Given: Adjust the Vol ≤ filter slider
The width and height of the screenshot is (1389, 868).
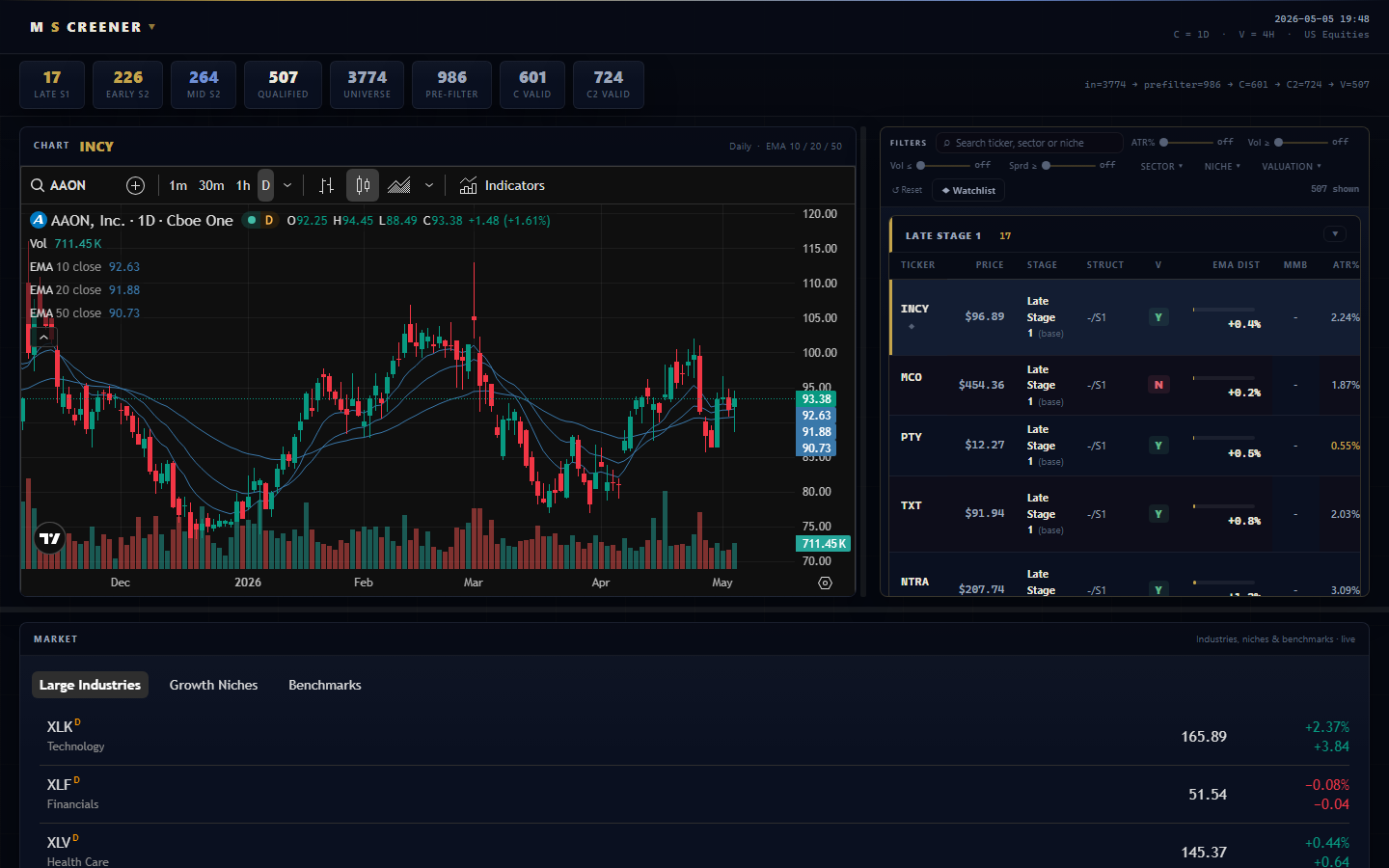Looking at the screenshot, I should (943, 165).
